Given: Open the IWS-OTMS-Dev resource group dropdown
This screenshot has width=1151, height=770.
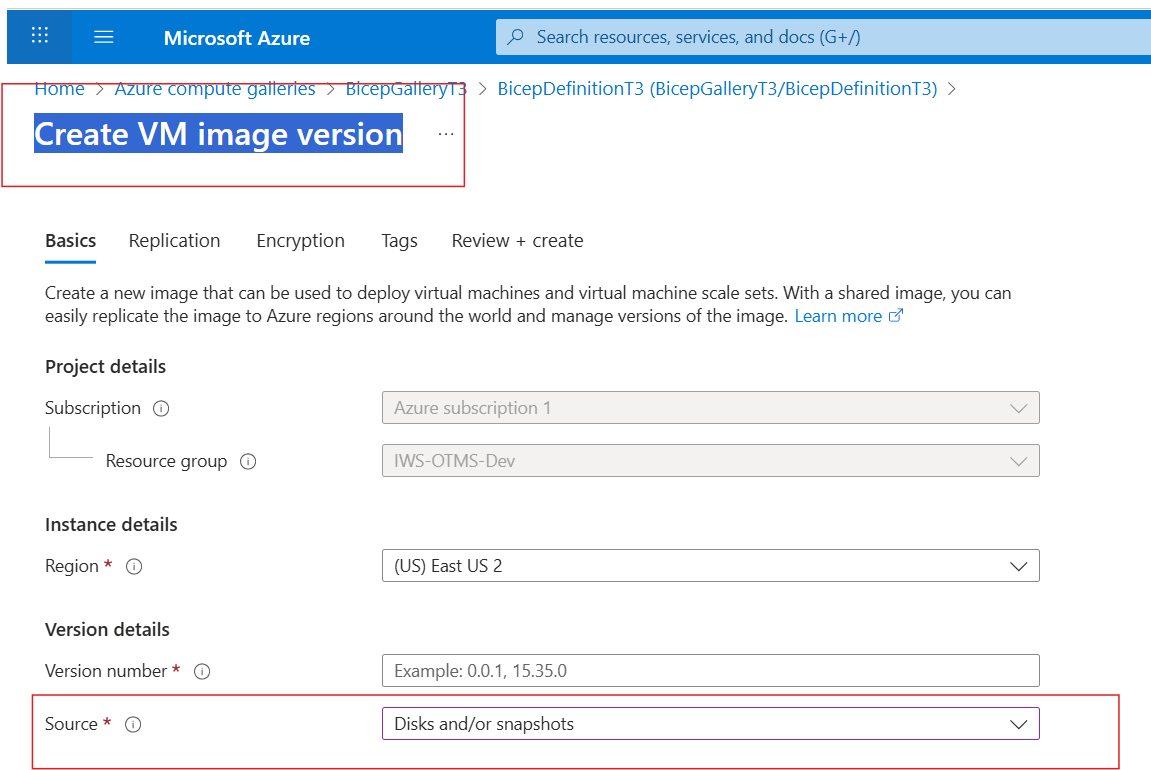Looking at the screenshot, I should pos(711,461).
